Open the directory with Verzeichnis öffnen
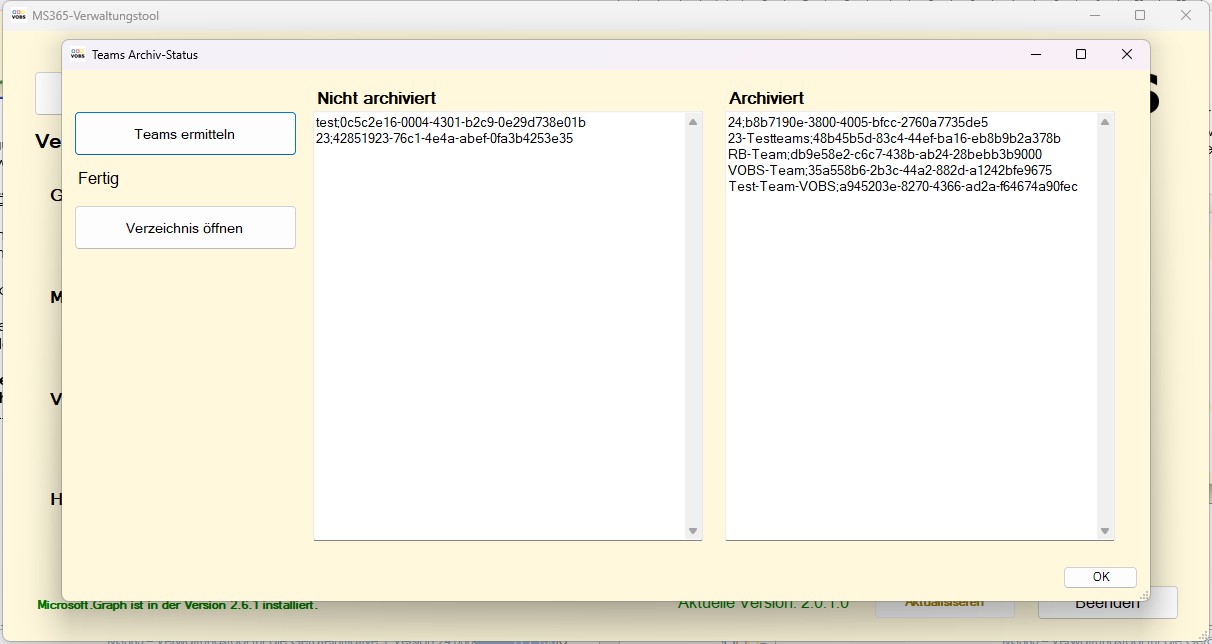This screenshot has height=644, width=1212. click(185, 228)
